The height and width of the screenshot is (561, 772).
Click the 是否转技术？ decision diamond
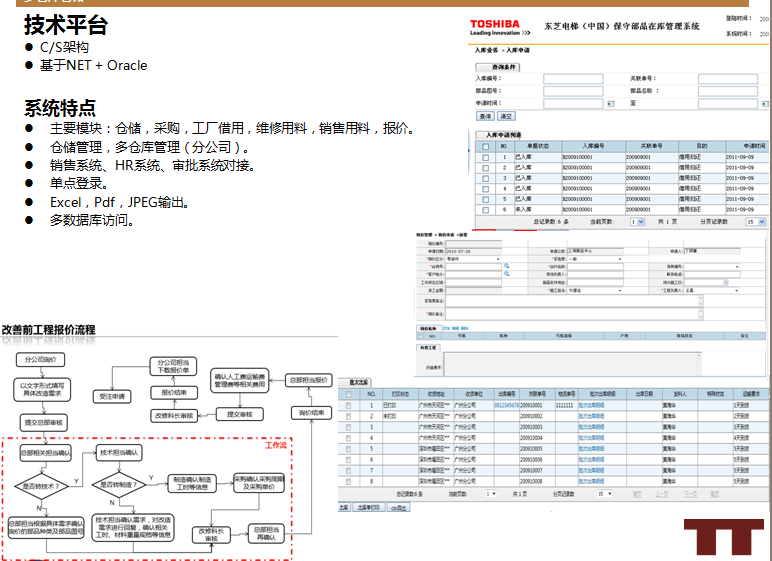41,486
